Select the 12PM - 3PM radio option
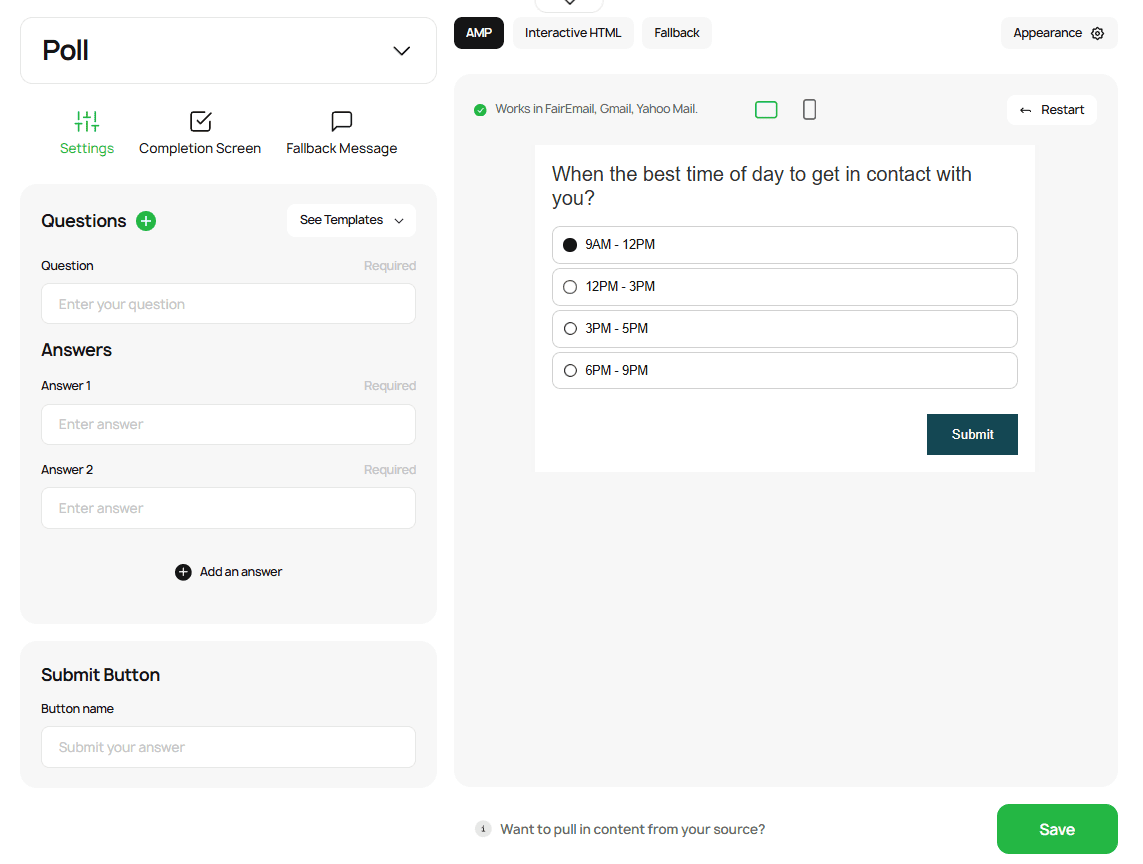 coord(570,287)
